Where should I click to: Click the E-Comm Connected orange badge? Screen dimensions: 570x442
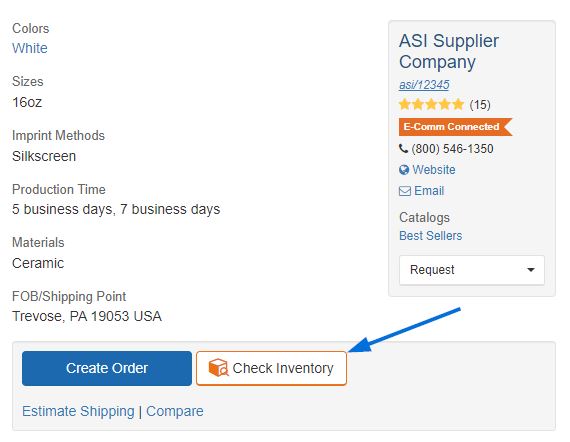(455, 127)
